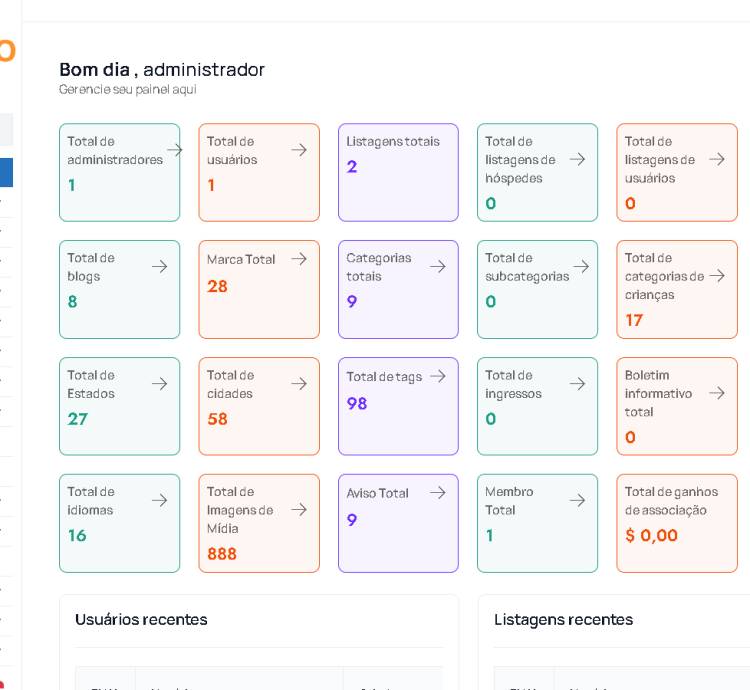The height and width of the screenshot is (690, 750).
Task: Open arrow on Total de categorias de crianças
Action: coord(716,275)
